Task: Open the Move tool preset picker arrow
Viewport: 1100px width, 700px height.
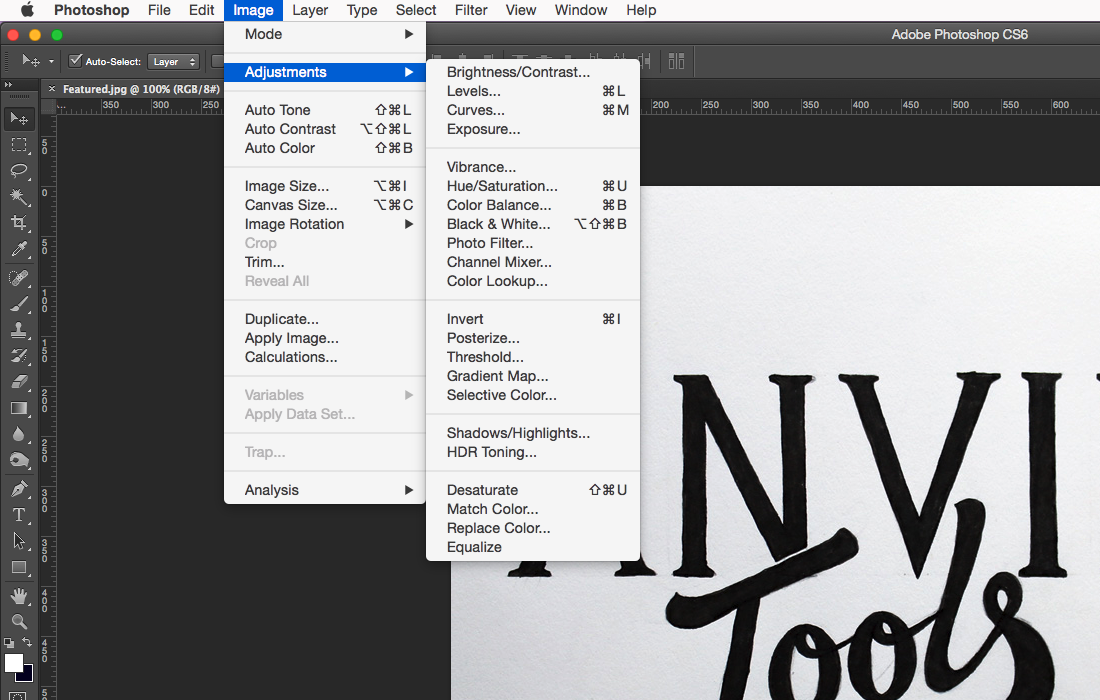Action: (51, 62)
